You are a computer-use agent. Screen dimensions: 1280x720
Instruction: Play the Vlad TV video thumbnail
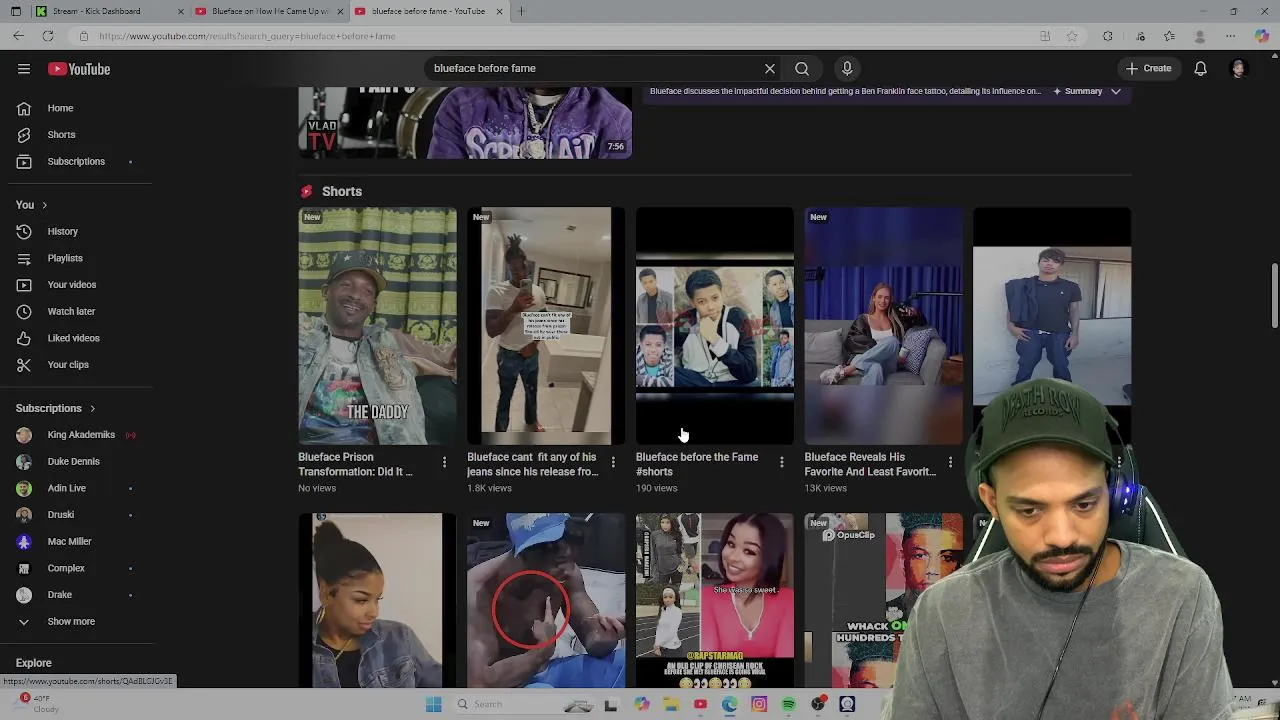(465, 122)
